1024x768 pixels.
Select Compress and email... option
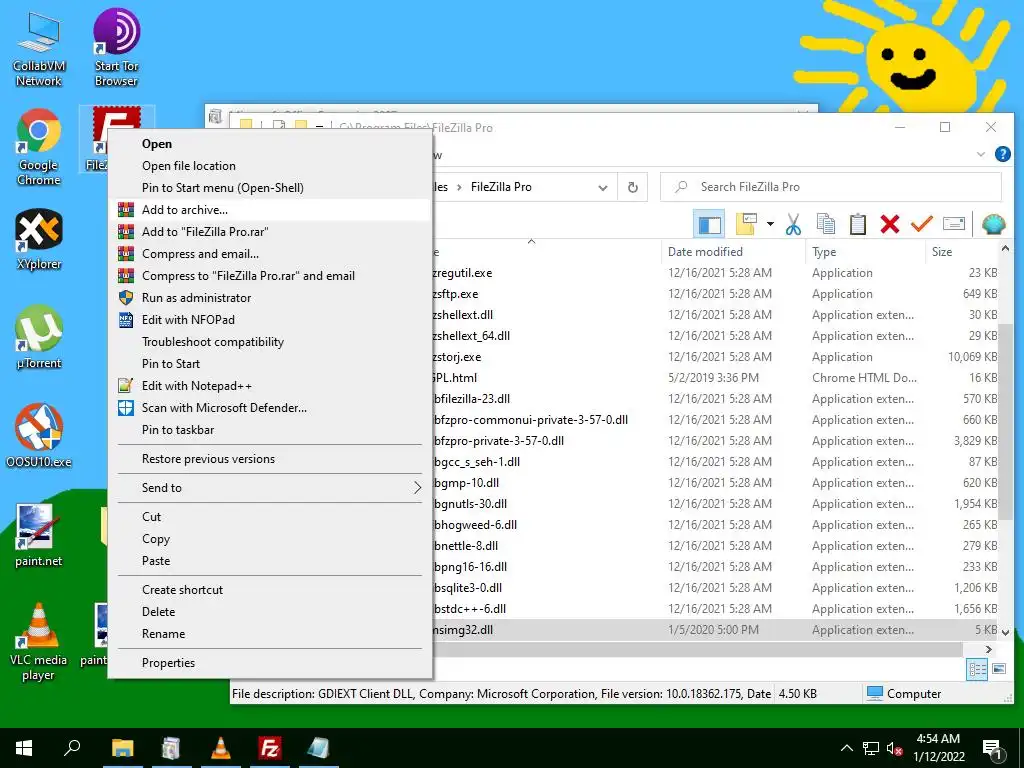tap(270, 254)
